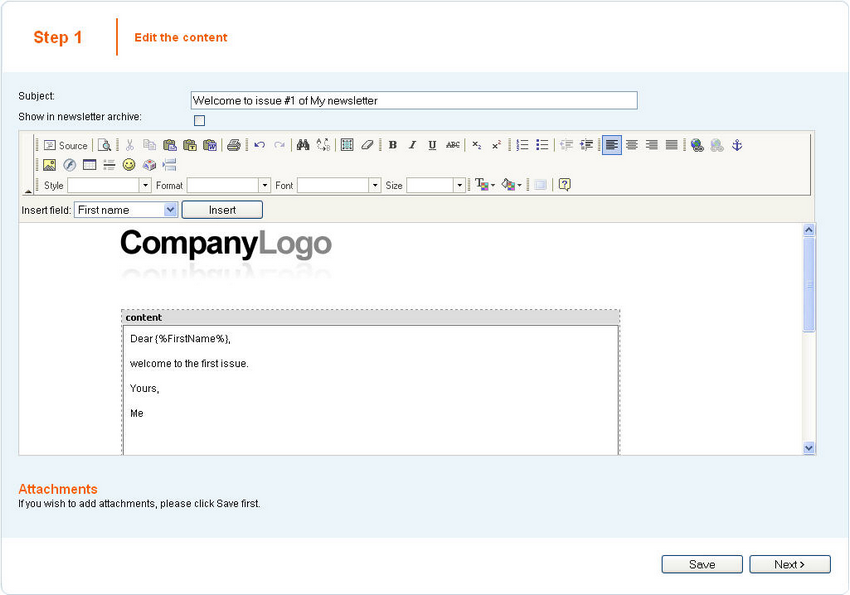Click the Insert button
850x595 pixels.
click(222, 210)
